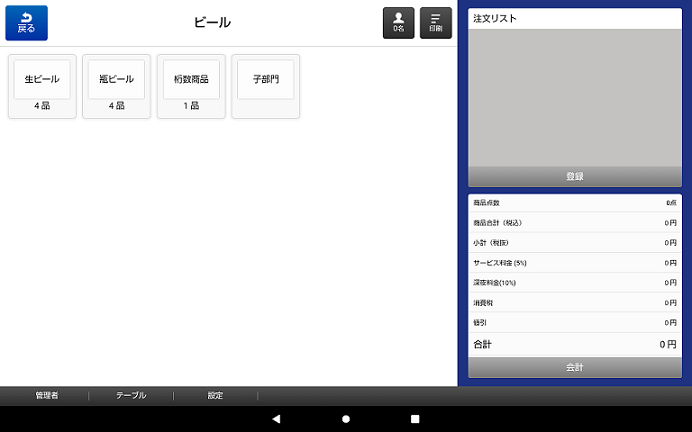
Task: Tap the 戻る back button
Action: click(26, 23)
